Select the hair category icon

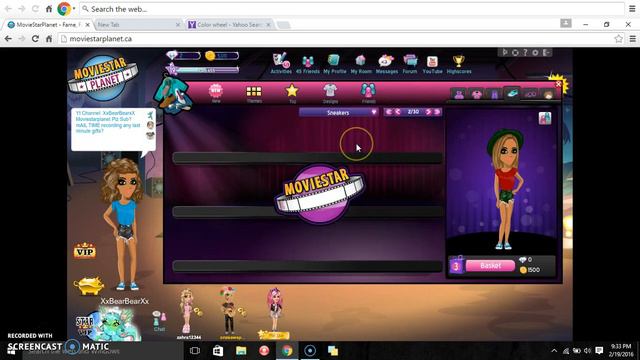tap(548, 95)
